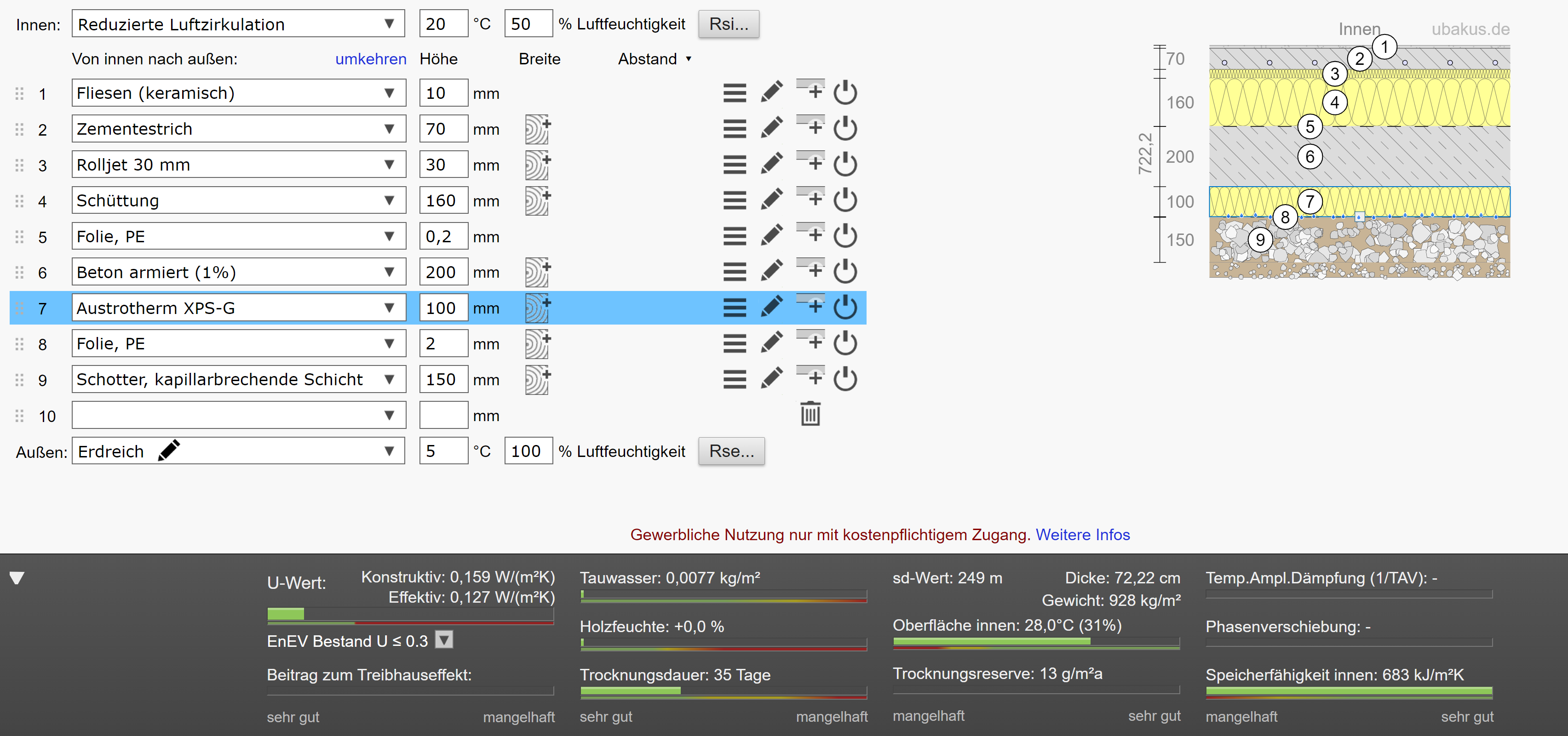Image resolution: width=1568 pixels, height=736 pixels.
Task: Click the Tauwasser value text
Action: click(x=670, y=578)
